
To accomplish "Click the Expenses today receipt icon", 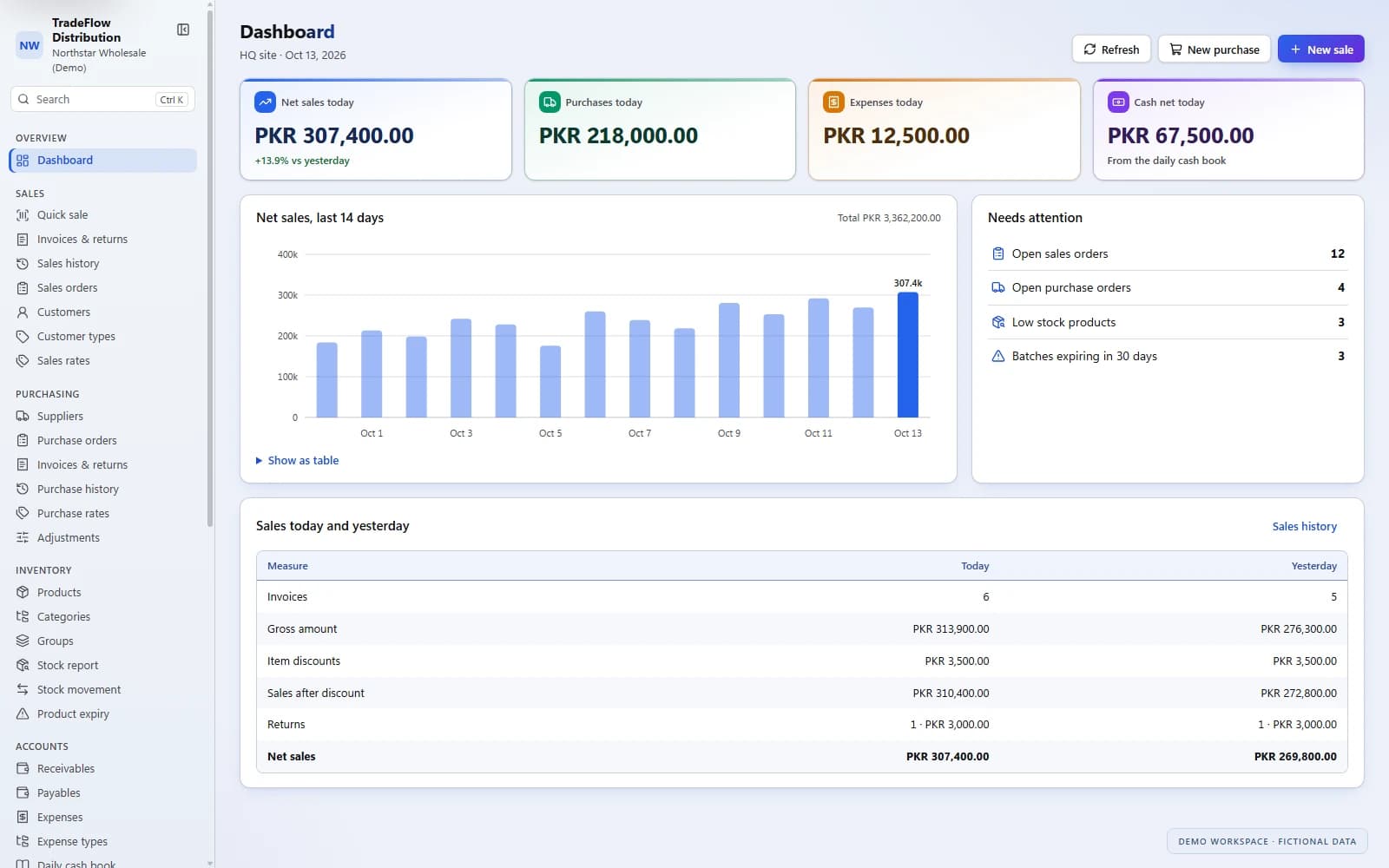I will (833, 102).
